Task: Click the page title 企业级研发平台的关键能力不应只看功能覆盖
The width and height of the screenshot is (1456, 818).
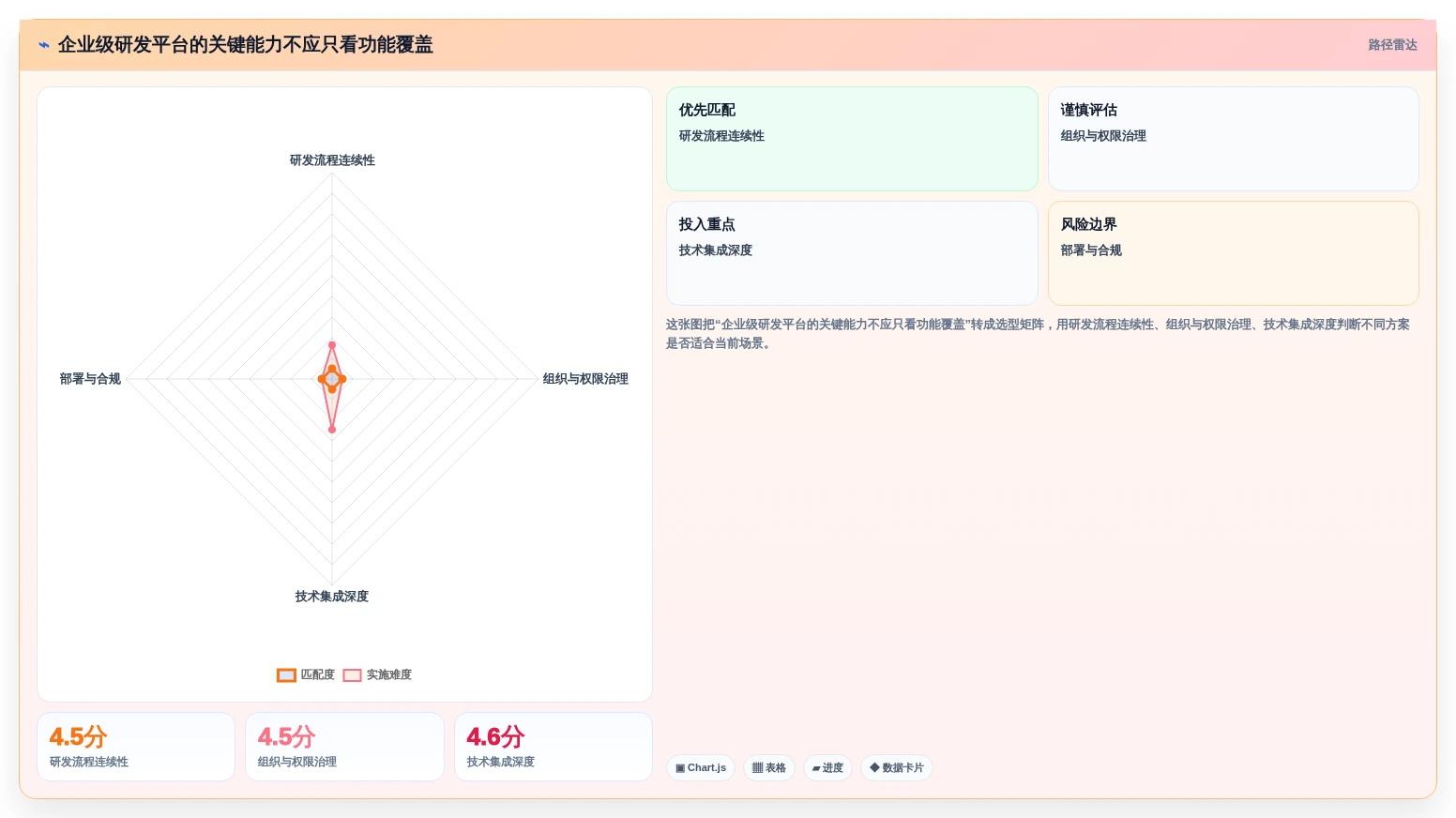Action: coord(245,45)
